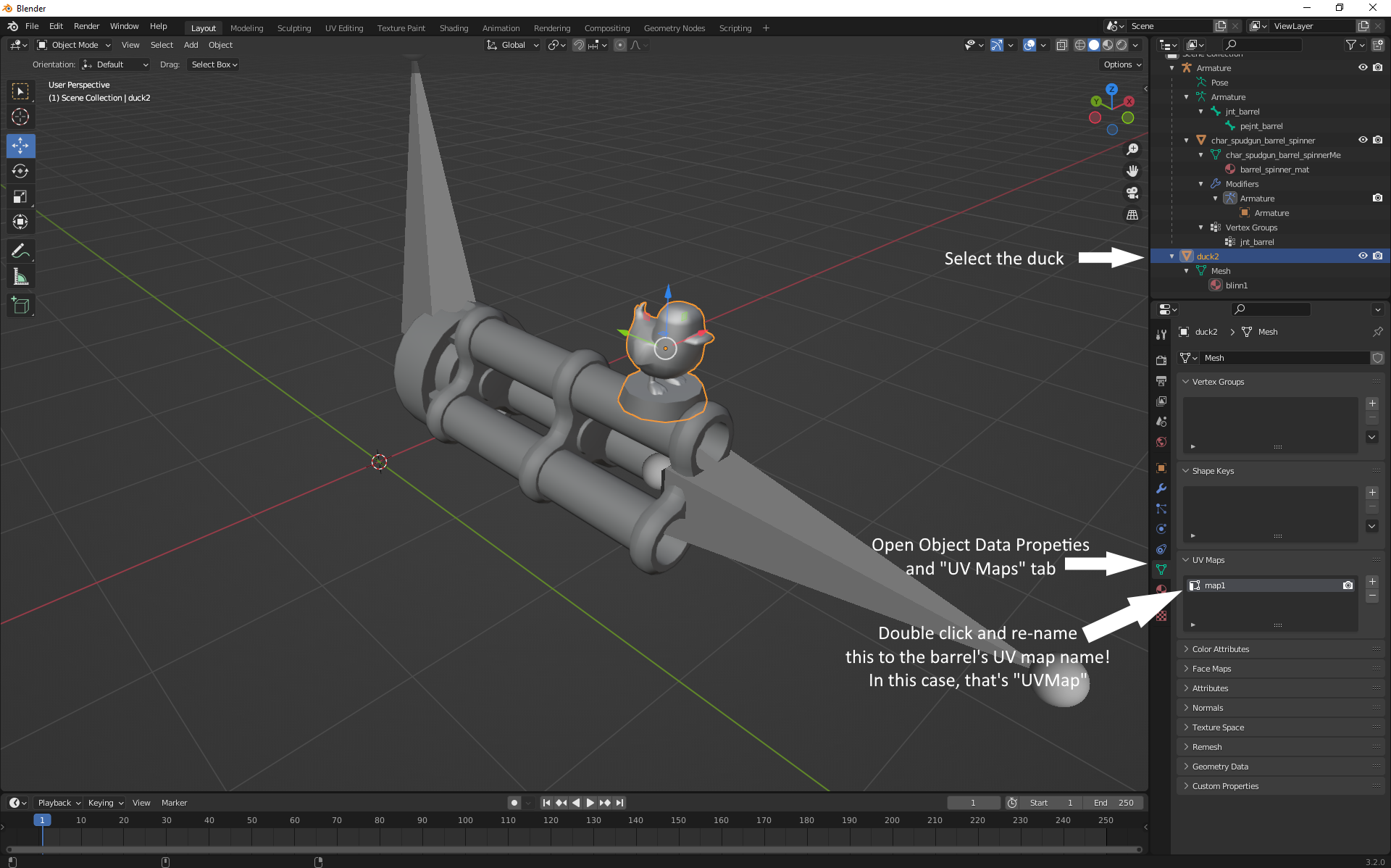
Task: Activate the Rotate tool
Action: pyautogui.click(x=20, y=171)
